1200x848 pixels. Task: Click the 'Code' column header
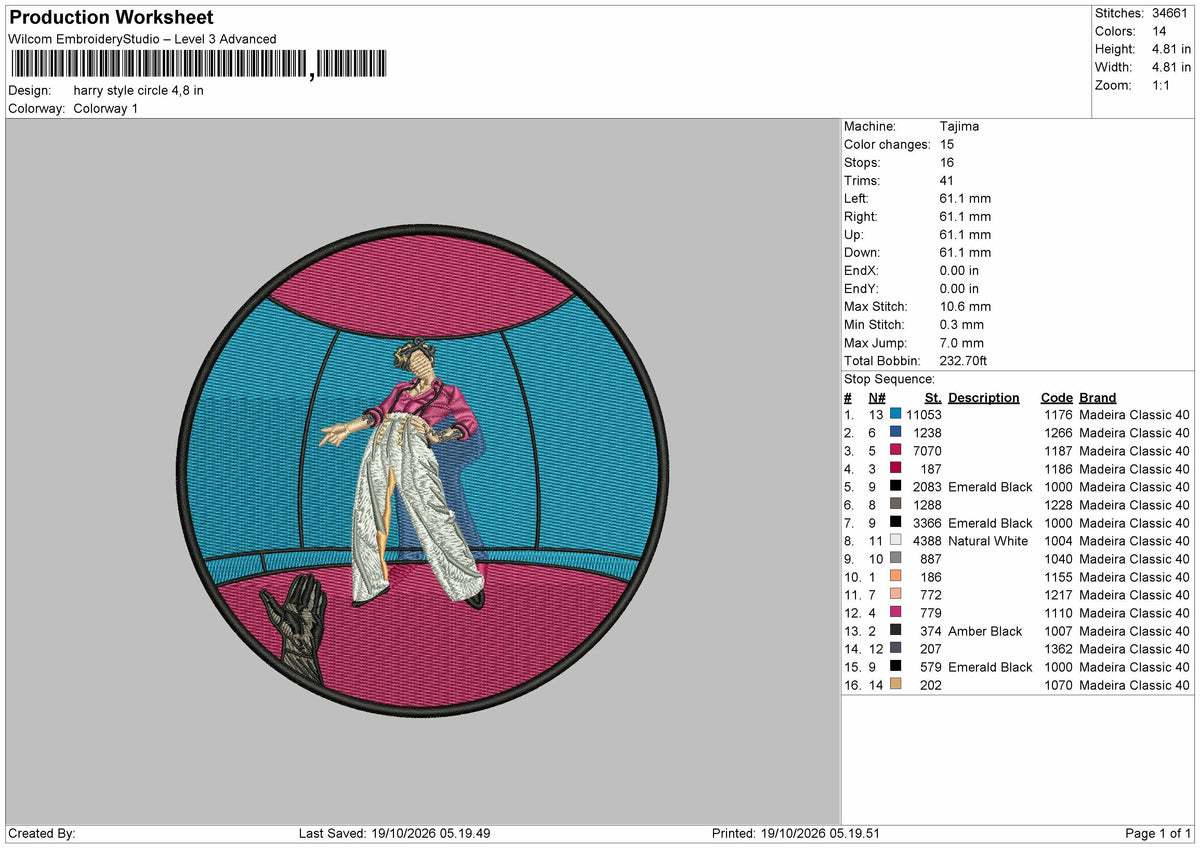pos(1057,397)
